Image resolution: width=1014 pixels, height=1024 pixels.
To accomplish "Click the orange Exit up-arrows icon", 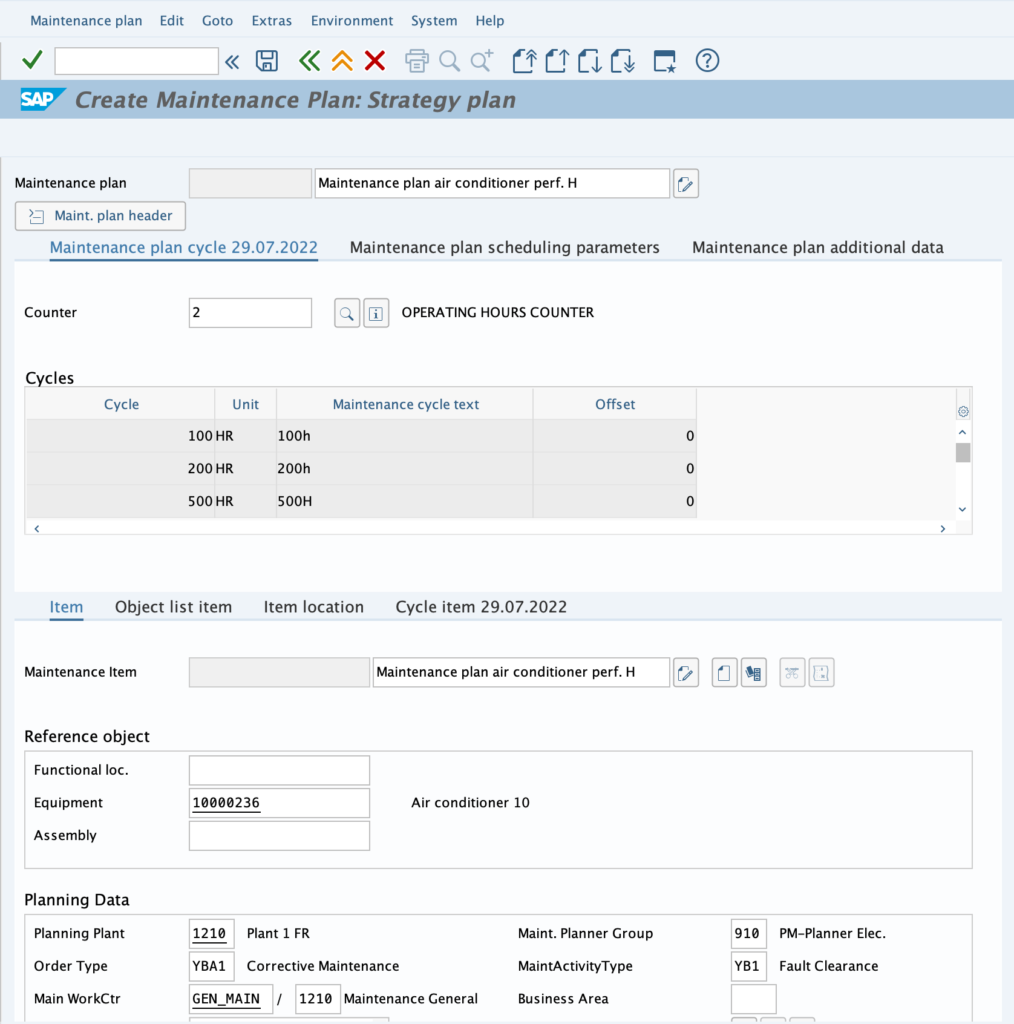I will [x=342, y=61].
